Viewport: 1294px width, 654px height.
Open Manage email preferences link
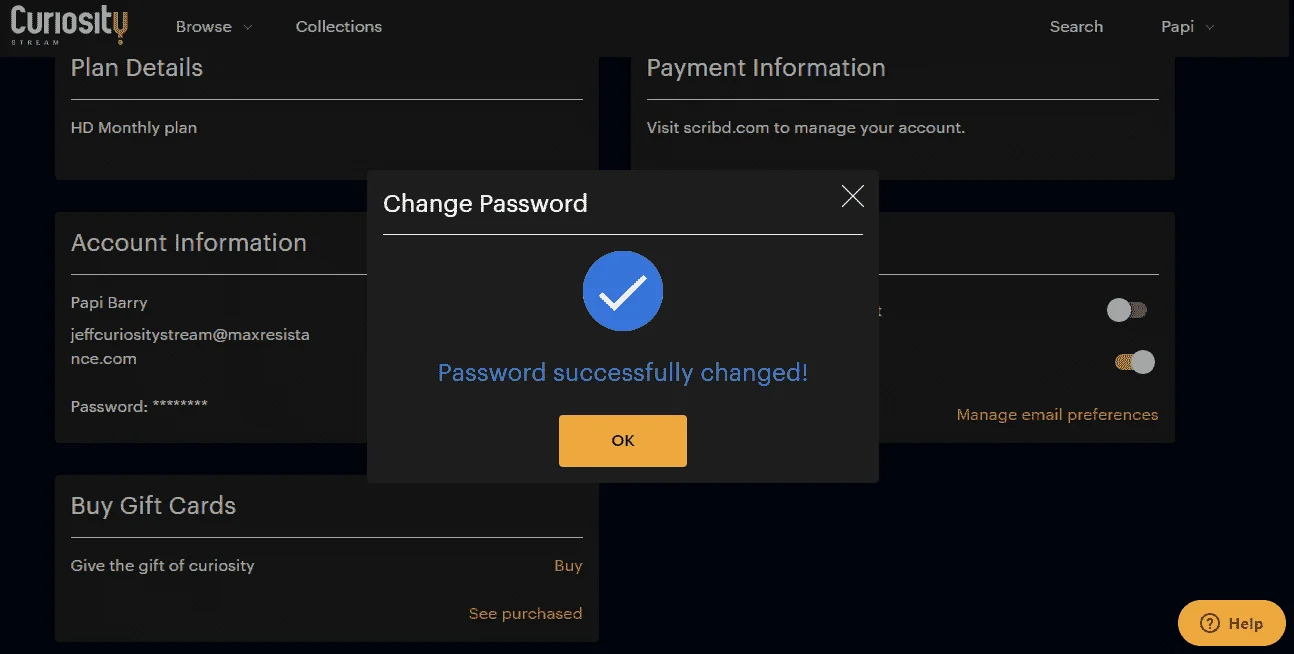coord(1057,414)
